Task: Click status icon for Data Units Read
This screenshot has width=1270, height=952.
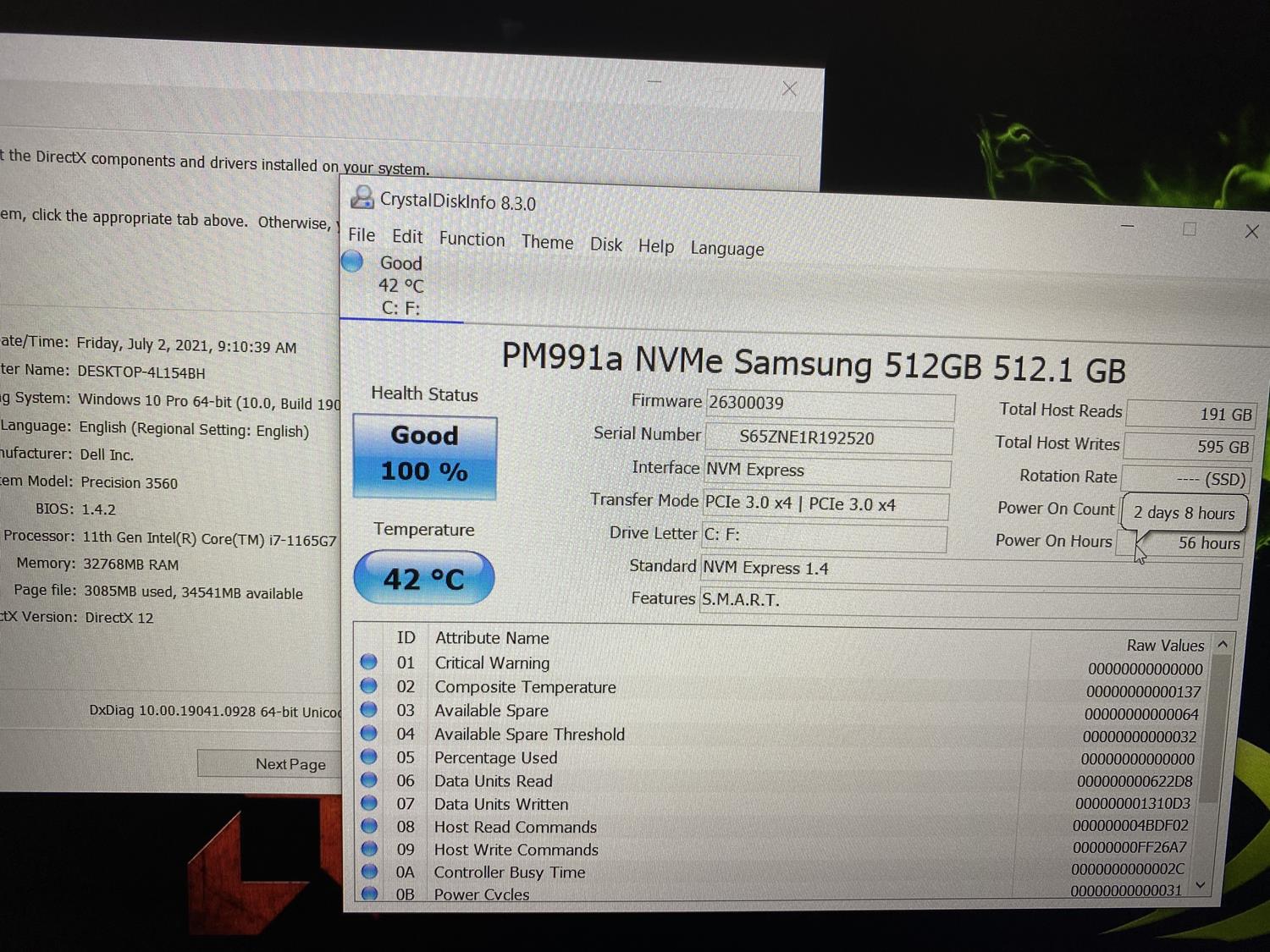Action: coord(369,779)
